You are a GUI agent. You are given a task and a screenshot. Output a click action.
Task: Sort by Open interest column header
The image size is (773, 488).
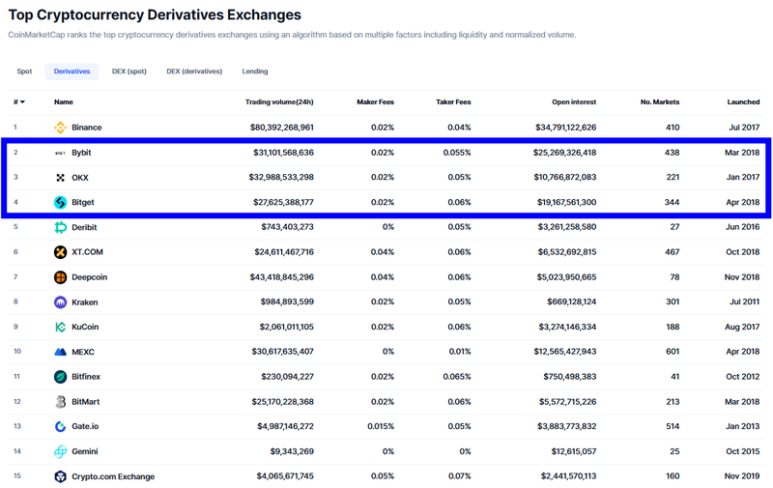[574, 102]
